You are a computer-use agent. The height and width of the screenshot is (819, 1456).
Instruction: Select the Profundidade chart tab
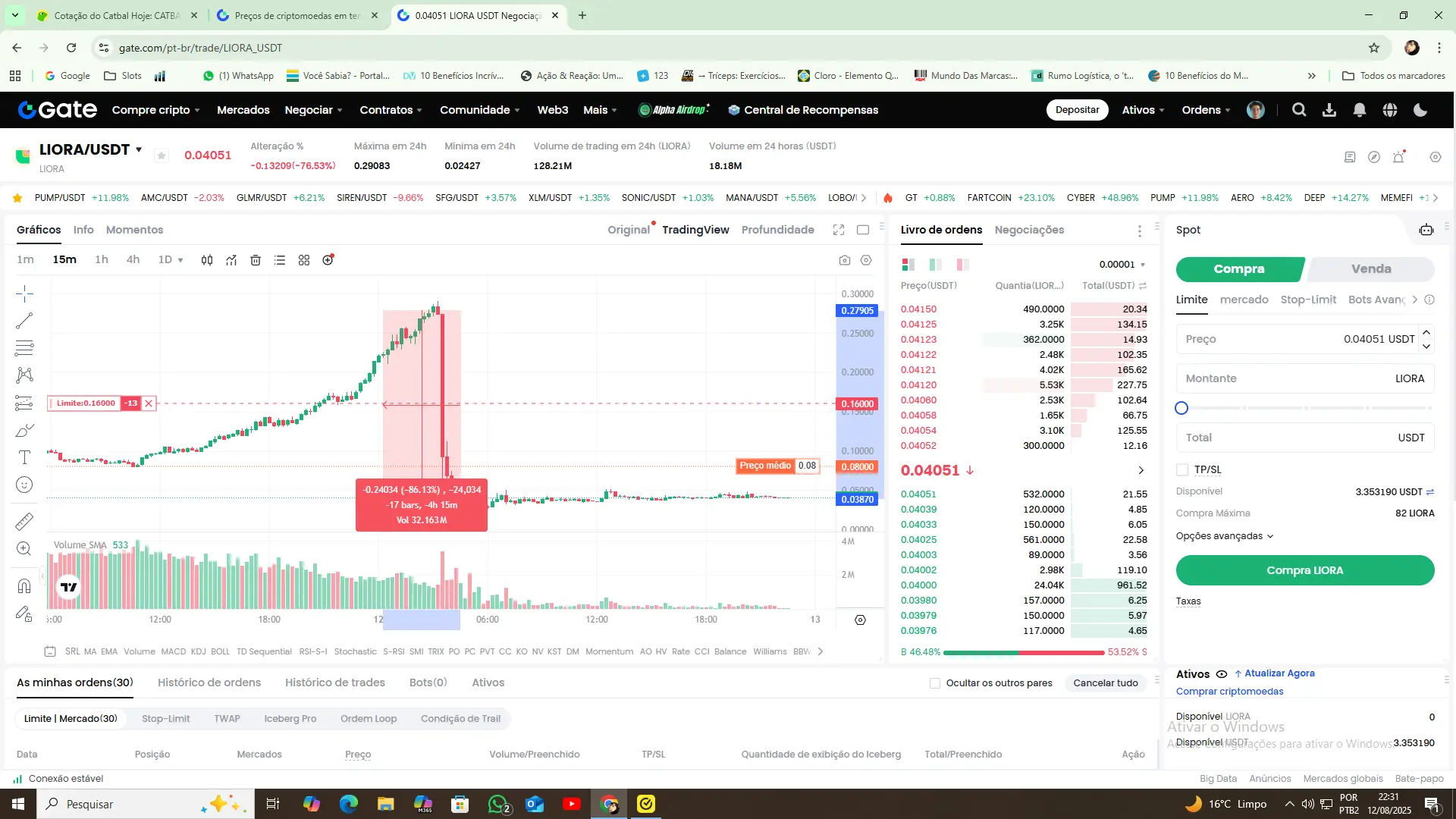pos(777,230)
